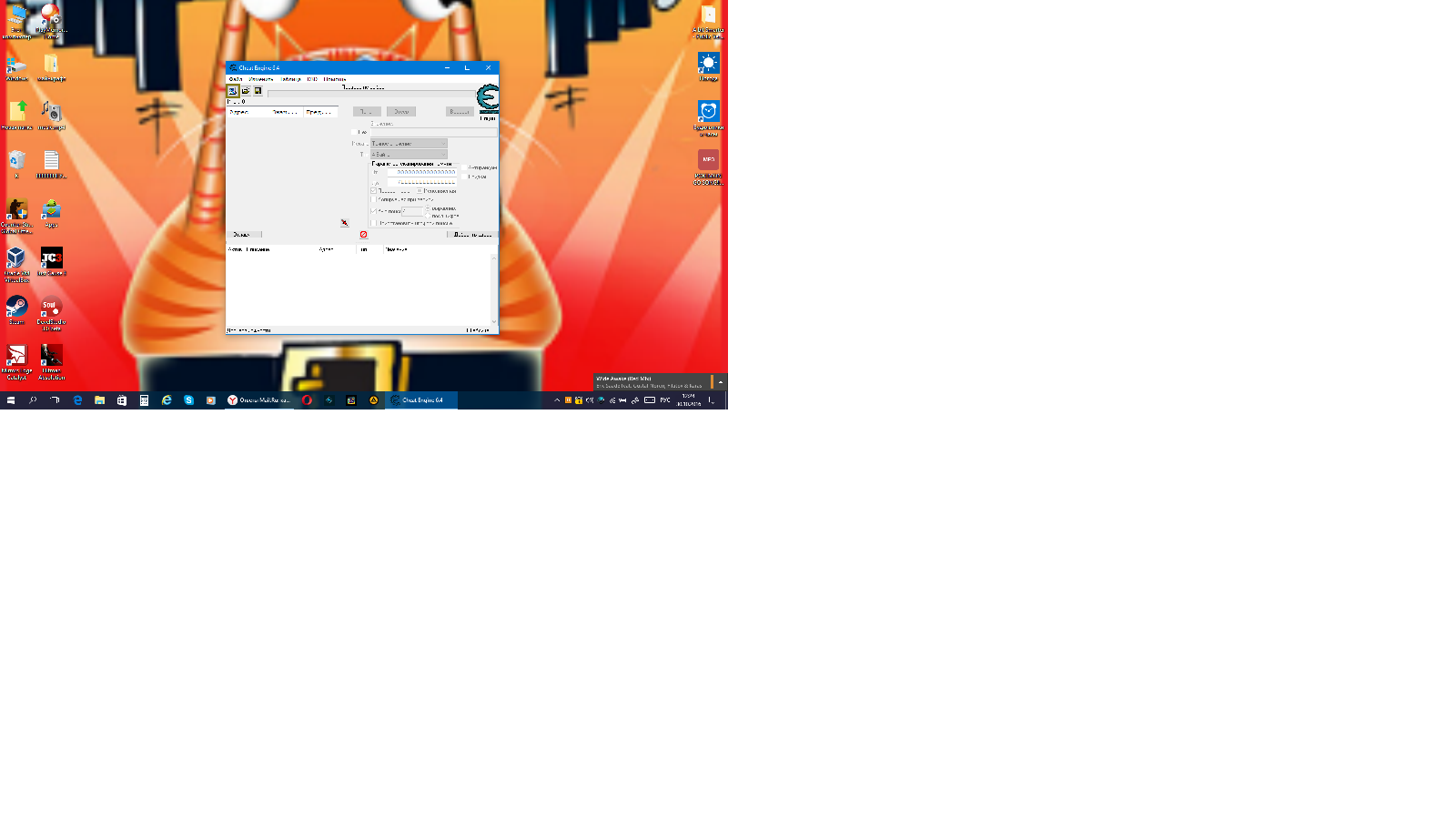Click the Пред... column header in results
Screen dimensions: 1456x819
(318, 112)
